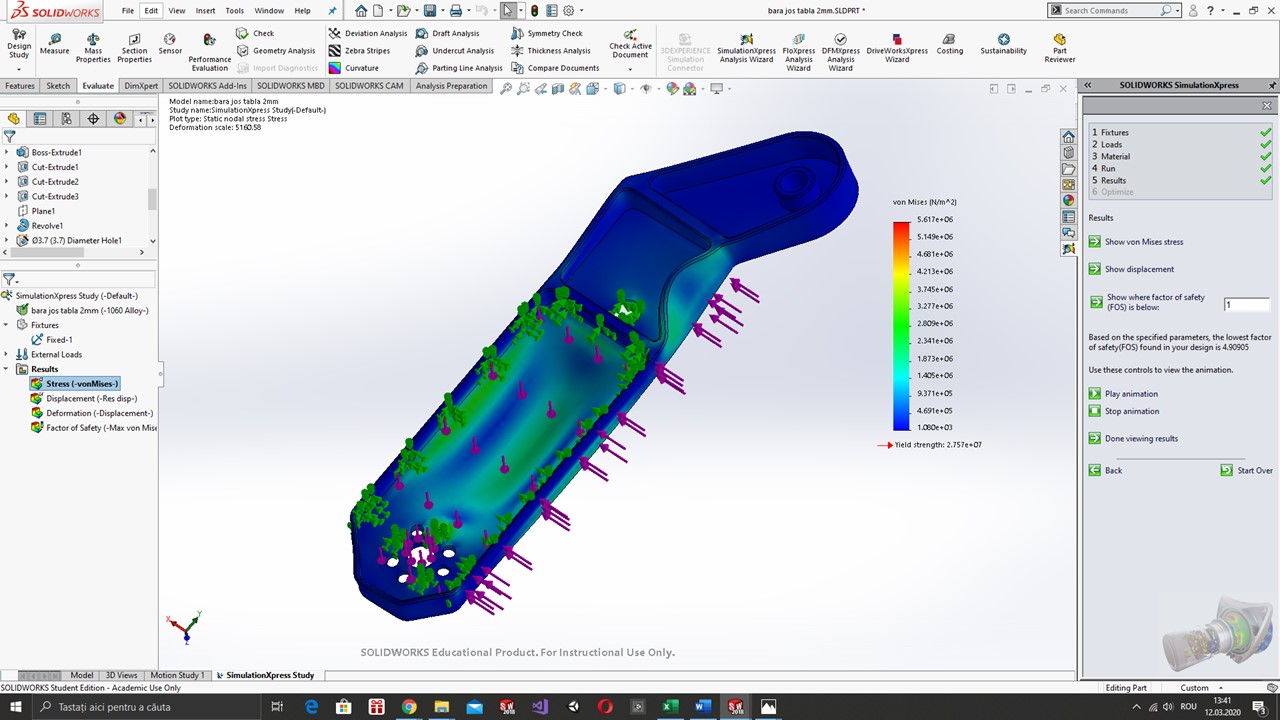Select the Measure tool

click(54, 44)
